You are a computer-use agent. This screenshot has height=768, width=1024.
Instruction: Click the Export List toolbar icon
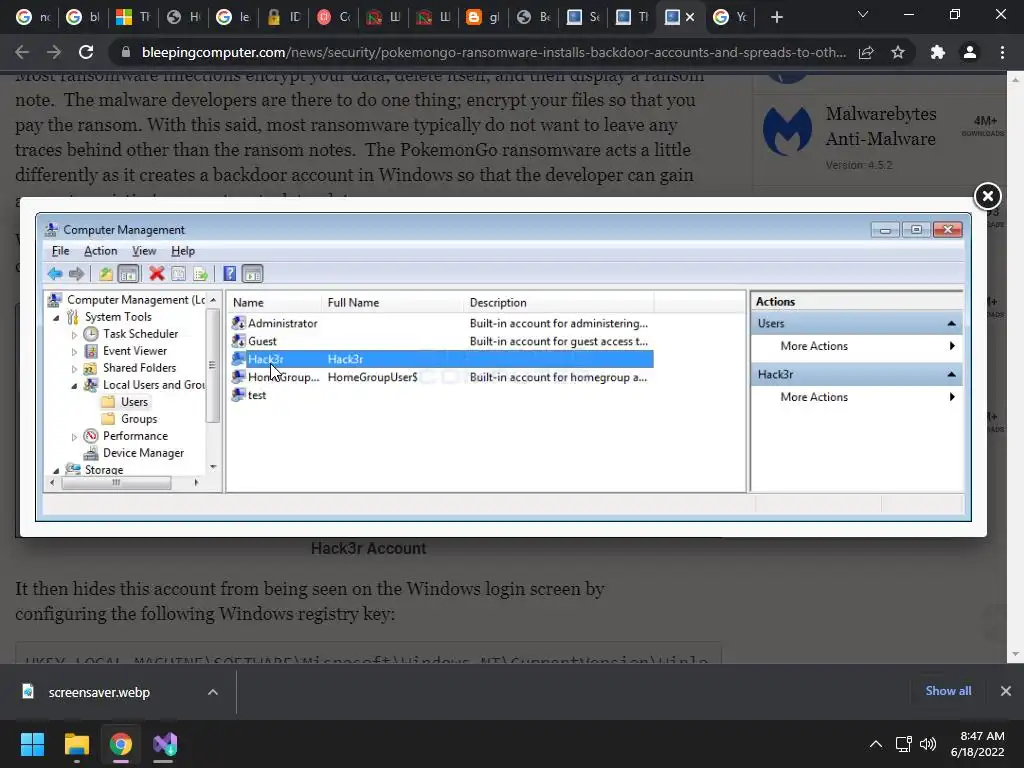point(200,274)
